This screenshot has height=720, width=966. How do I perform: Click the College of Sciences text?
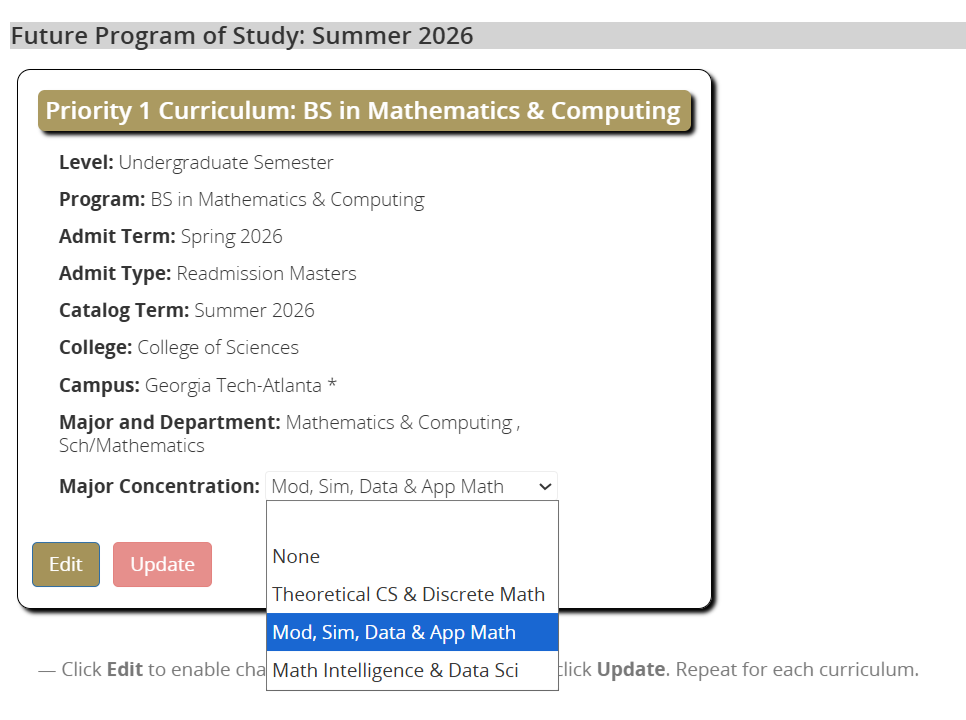pyautogui.click(x=218, y=347)
